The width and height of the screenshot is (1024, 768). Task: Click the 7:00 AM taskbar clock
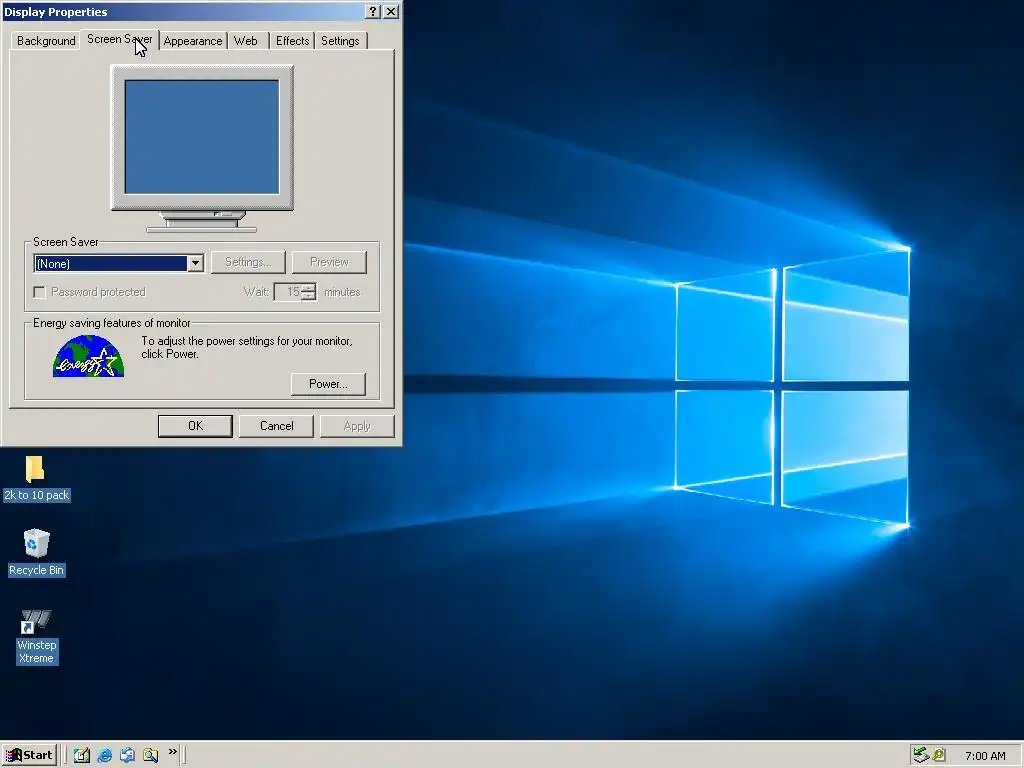pyautogui.click(x=985, y=756)
